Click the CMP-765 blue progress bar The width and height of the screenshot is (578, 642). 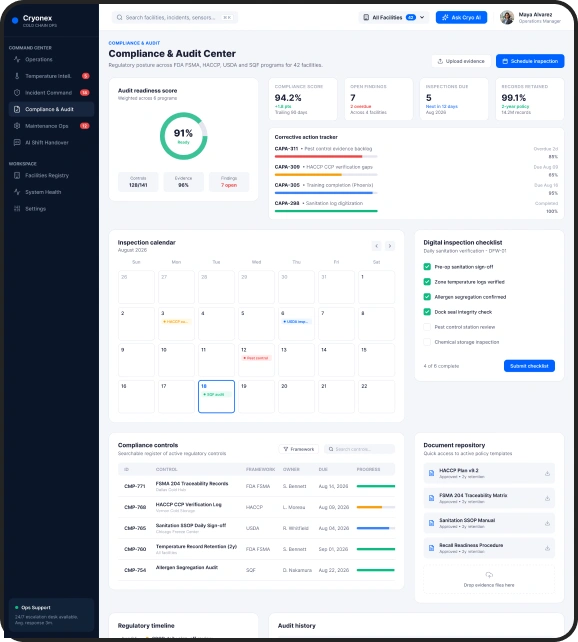[x=376, y=528]
